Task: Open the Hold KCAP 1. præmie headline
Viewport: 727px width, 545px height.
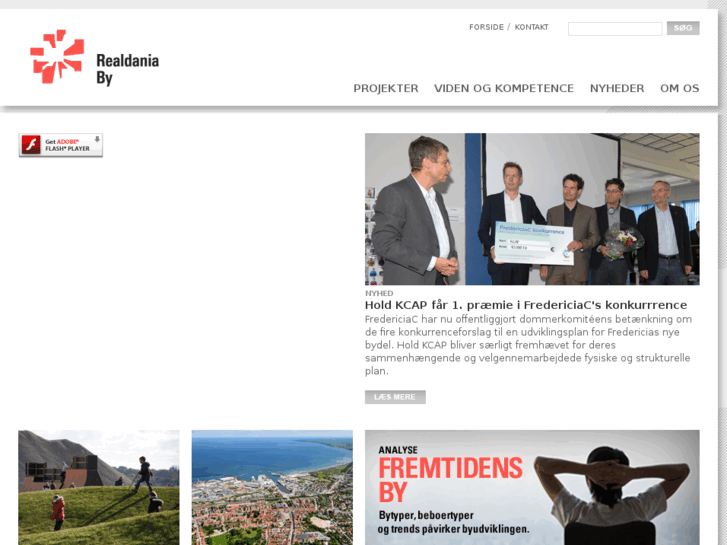Action: click(x=526, y=305)
